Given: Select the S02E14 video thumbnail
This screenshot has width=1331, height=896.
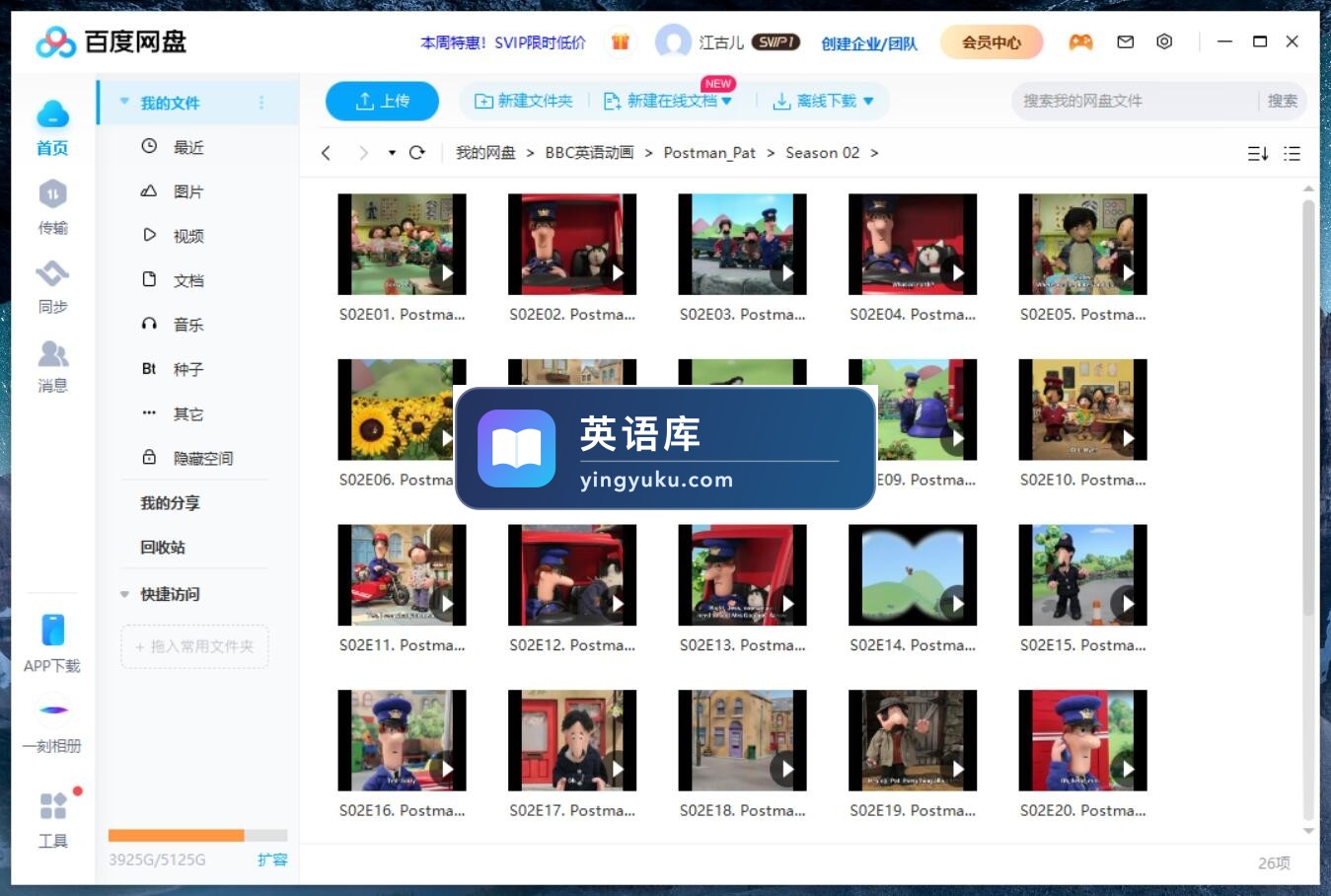Looking at the screenshot, I should click(913, 574).
